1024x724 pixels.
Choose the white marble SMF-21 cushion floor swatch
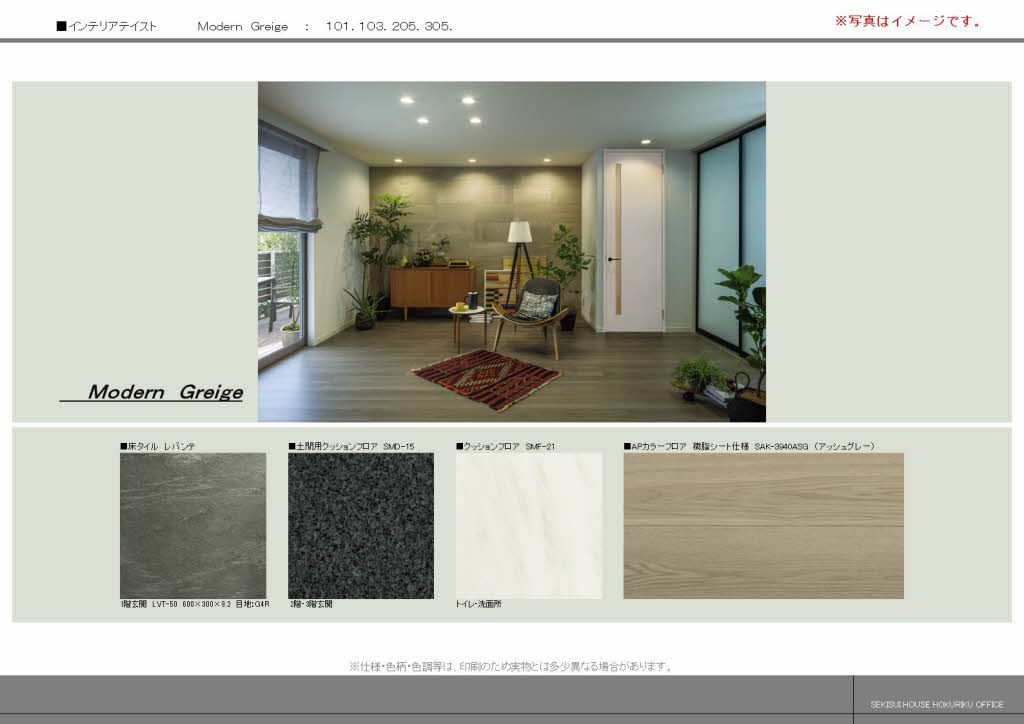529,525
